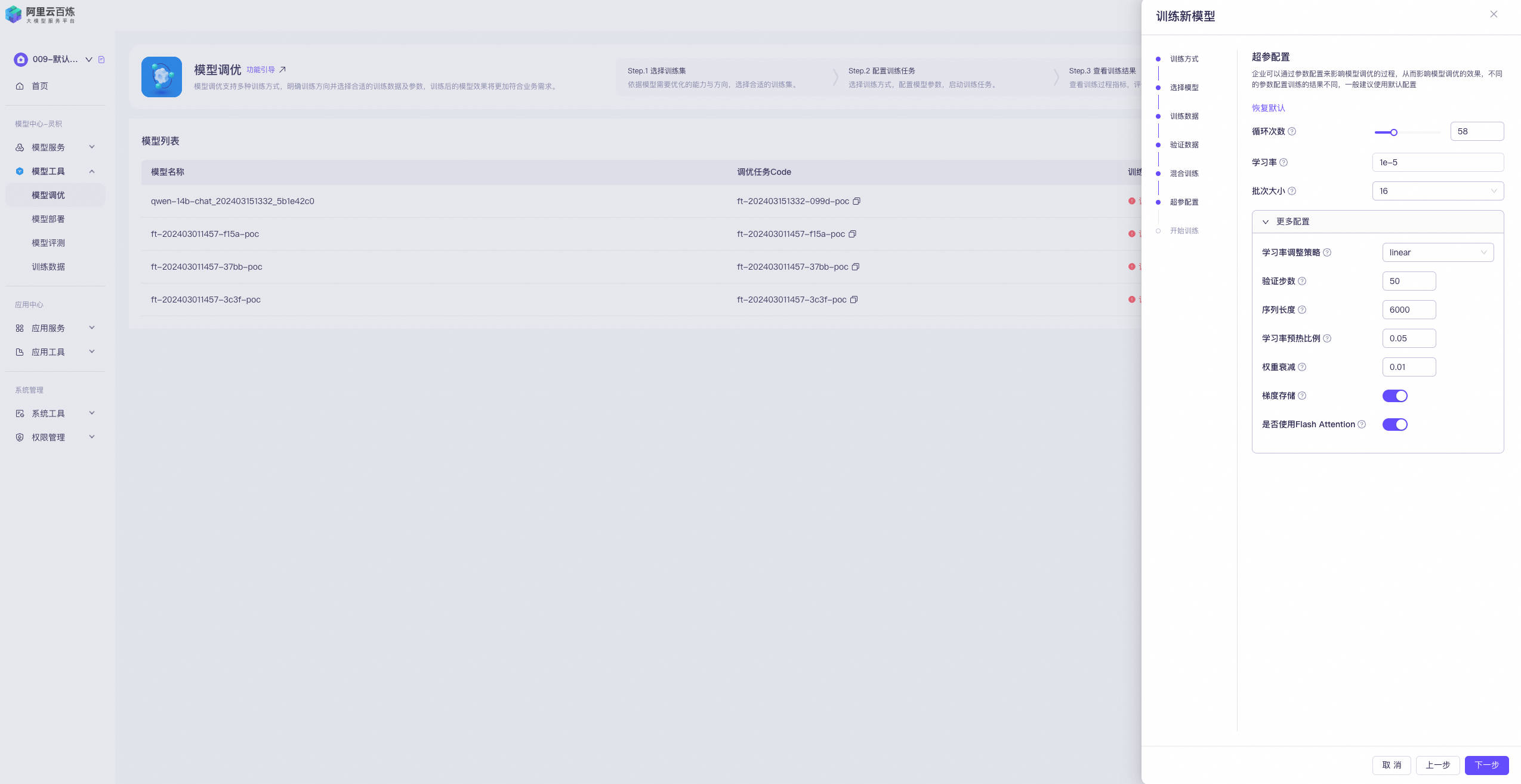Click the 学习率 input field showing 1e-5
Image resolution: width=1521 pixels, height=784 pixels.
pos(1438,162)
